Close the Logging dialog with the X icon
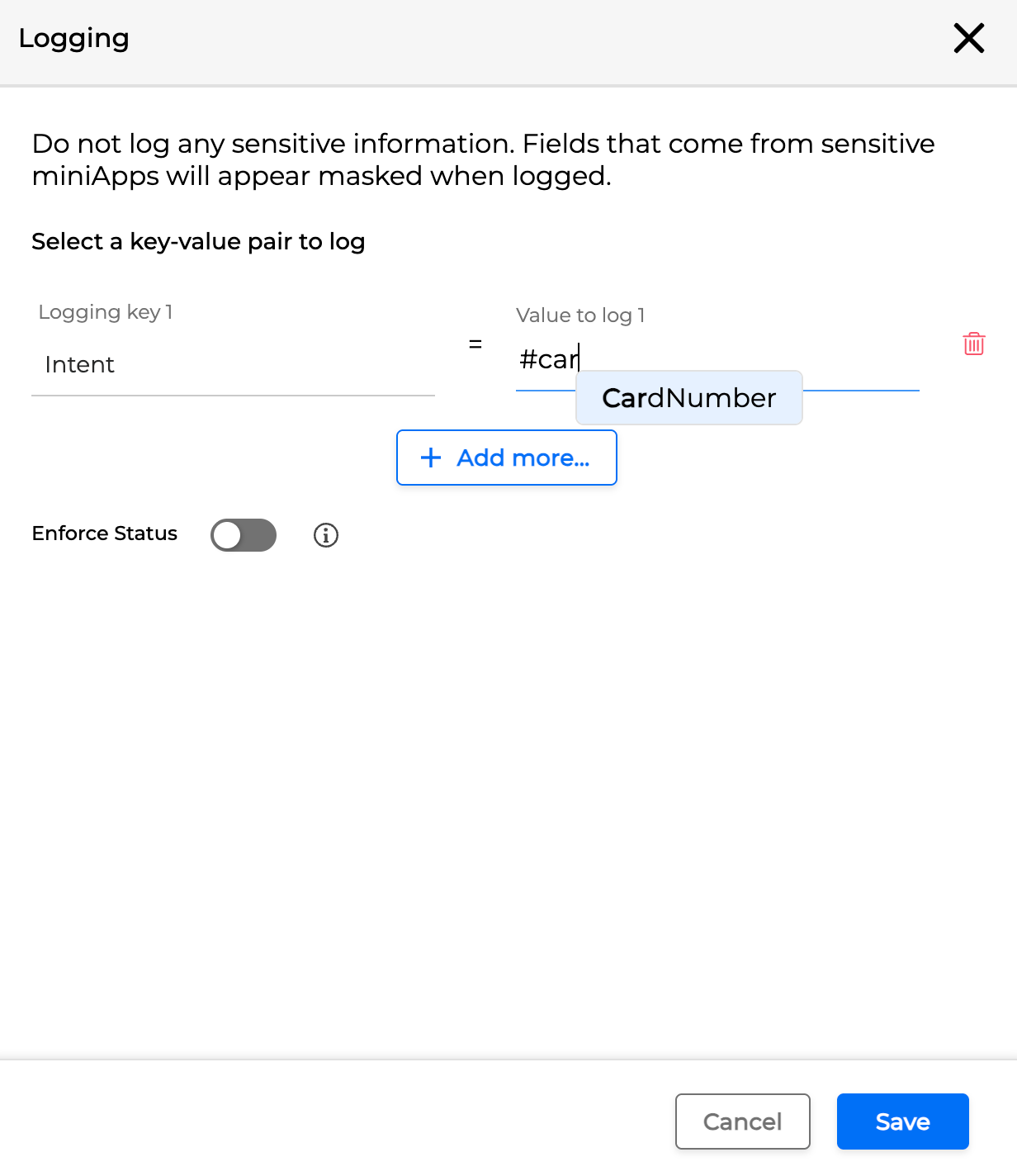Viewport: 1017px width, 1176px height. click(x=968, y=38)
